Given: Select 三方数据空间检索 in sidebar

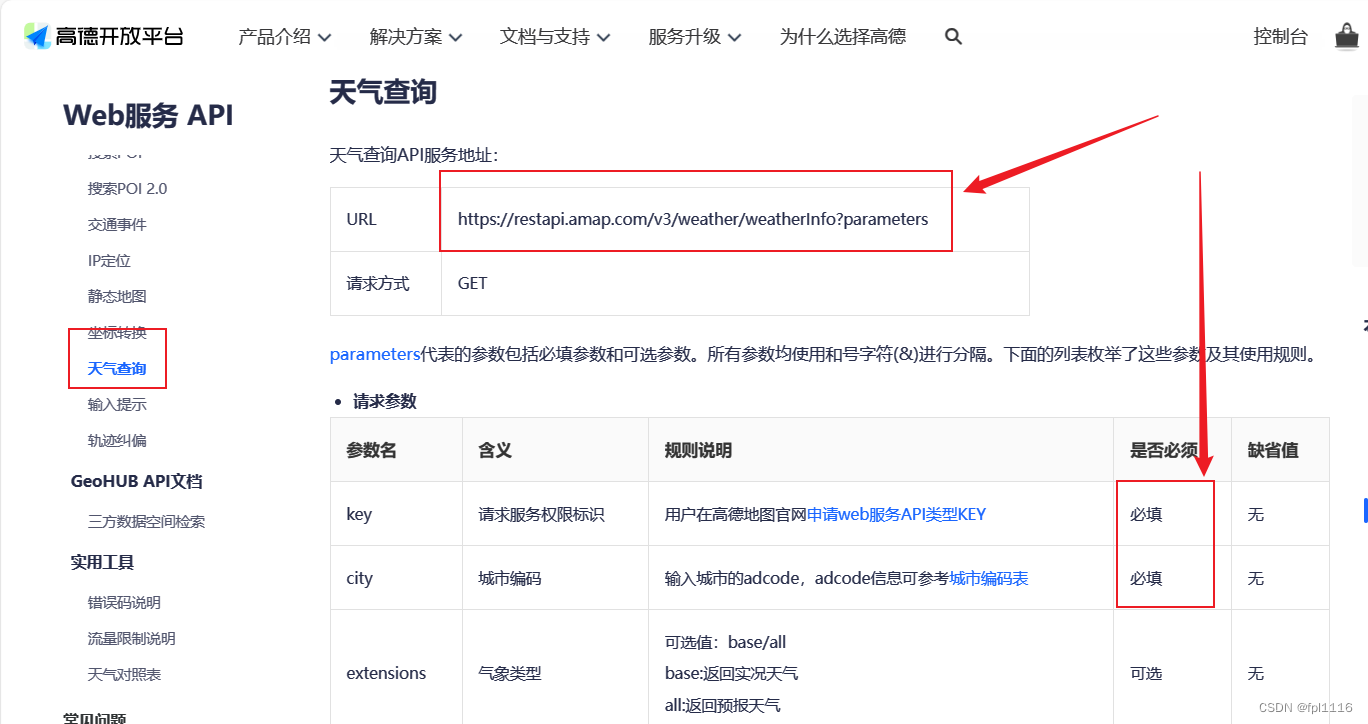Looking at the screenshot, I should [x=146, y=522].
